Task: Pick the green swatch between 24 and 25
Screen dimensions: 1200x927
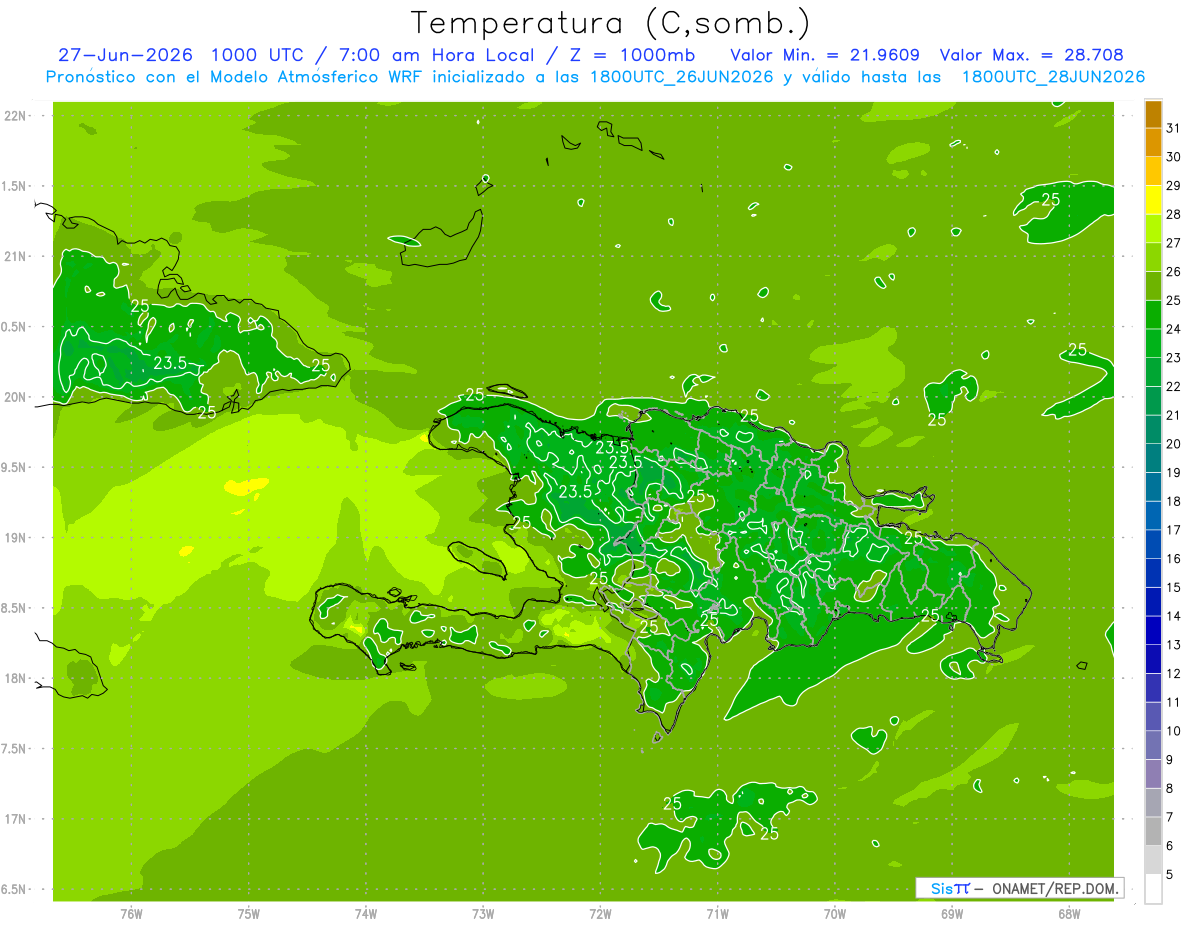Action: click(1153, 315)
